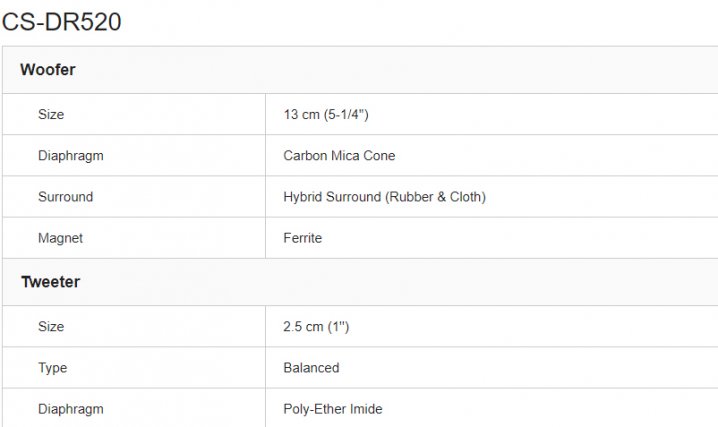Click the 'Hybrid Surround' text

tap(331, 197)
